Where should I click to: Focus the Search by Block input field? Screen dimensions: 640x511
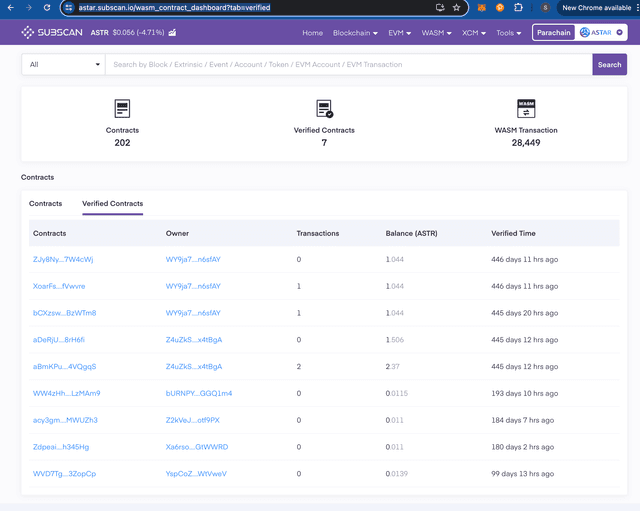(x=349, y=64)
